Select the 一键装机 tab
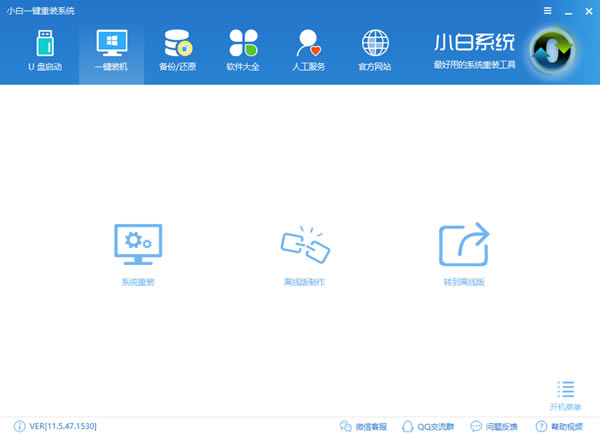The width and height of the screenshot is (600, 436). point(111,51)
